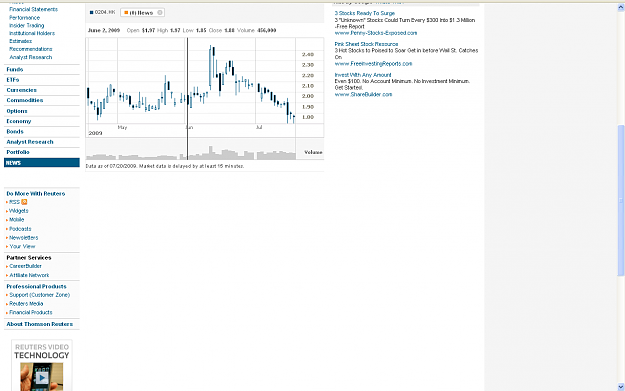
Task: Open the Pink Sheet Stock Resource ad
Action: (x=366, y=44)
